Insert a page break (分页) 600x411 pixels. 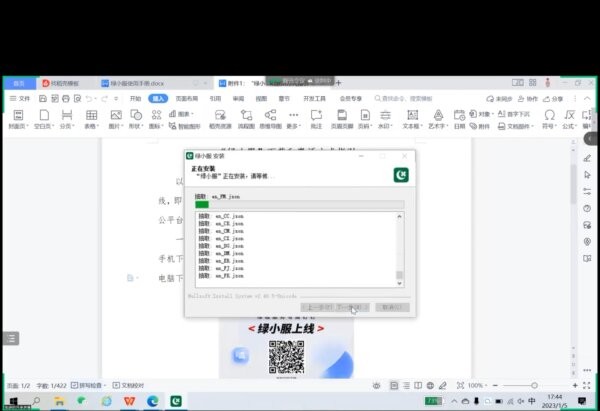click(x=67, y=119)
